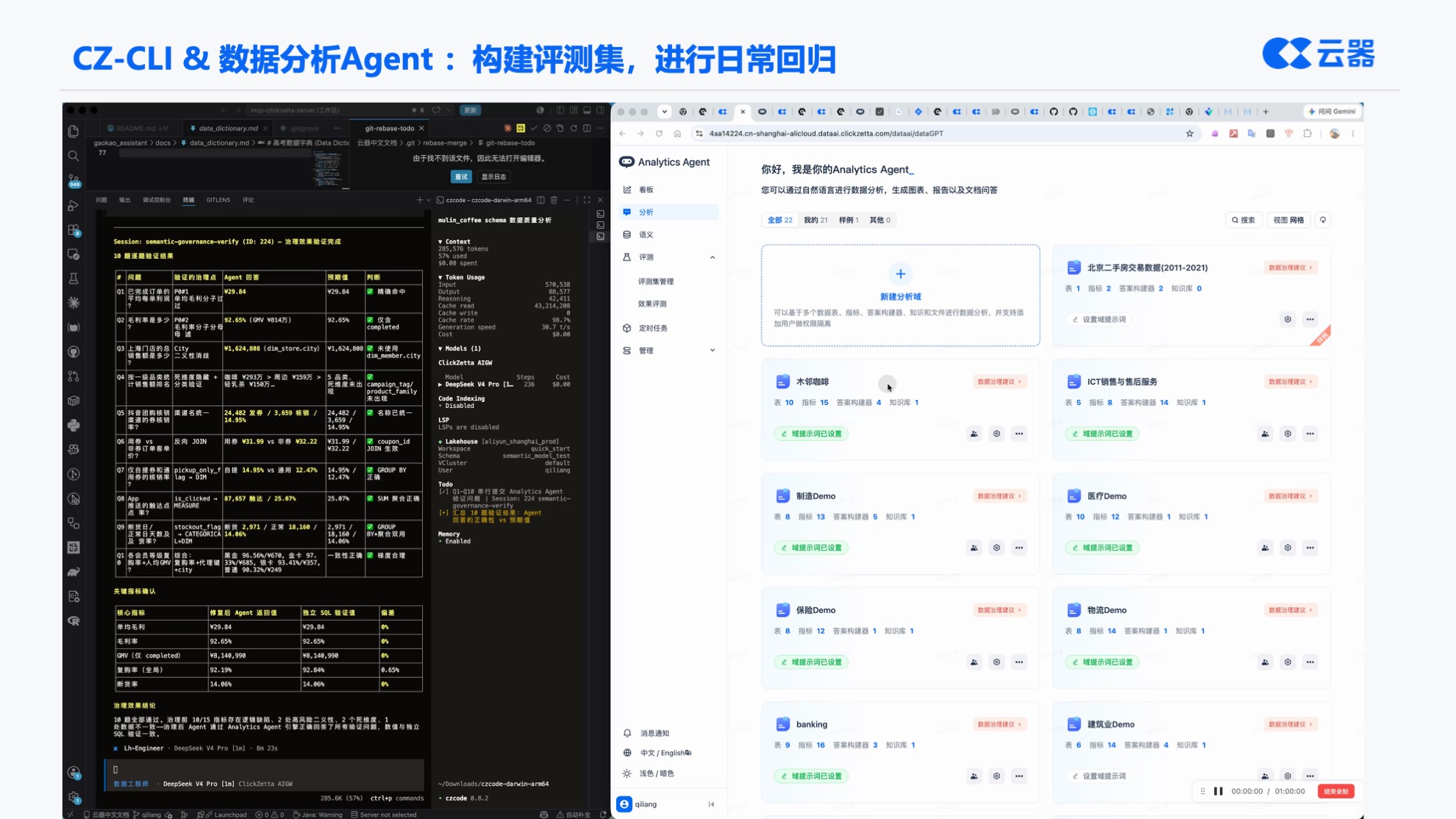The width and height of the screenshot is (1456, 819).
Task: Kill the terminal with the trash icon
Action: point(554,200)
